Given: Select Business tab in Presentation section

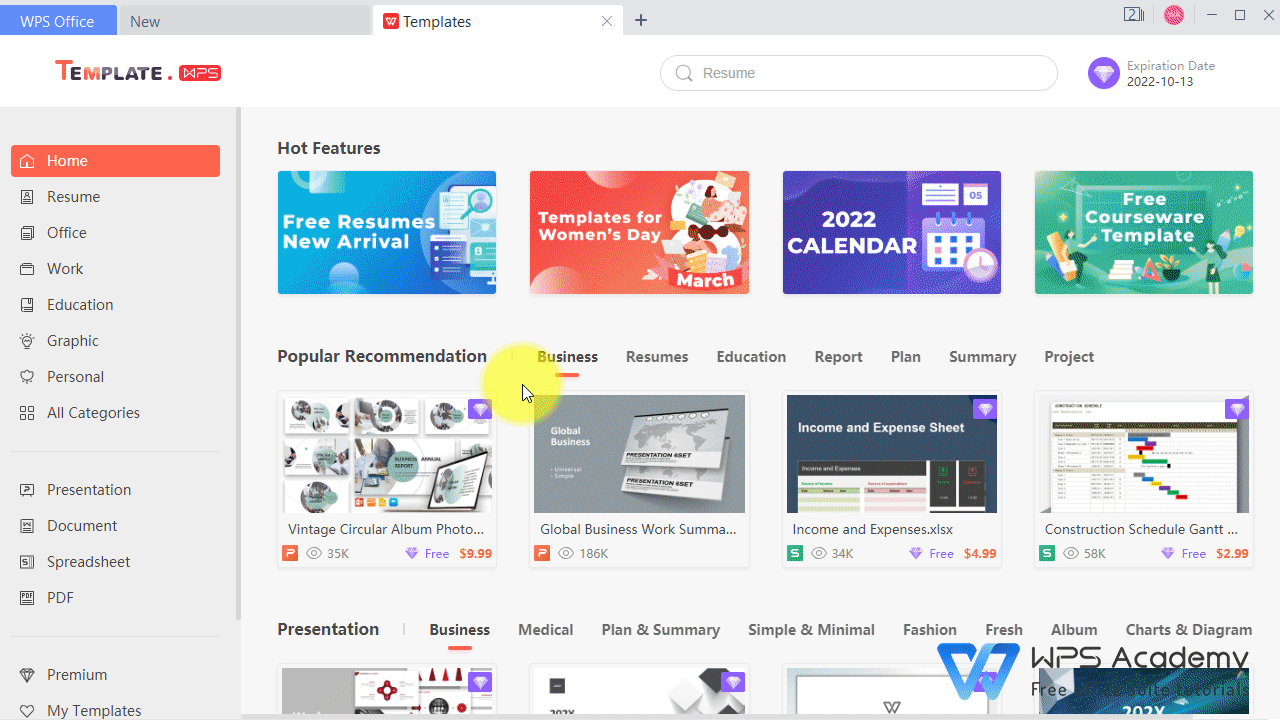Looking at the screenshot, I should 459,630.
